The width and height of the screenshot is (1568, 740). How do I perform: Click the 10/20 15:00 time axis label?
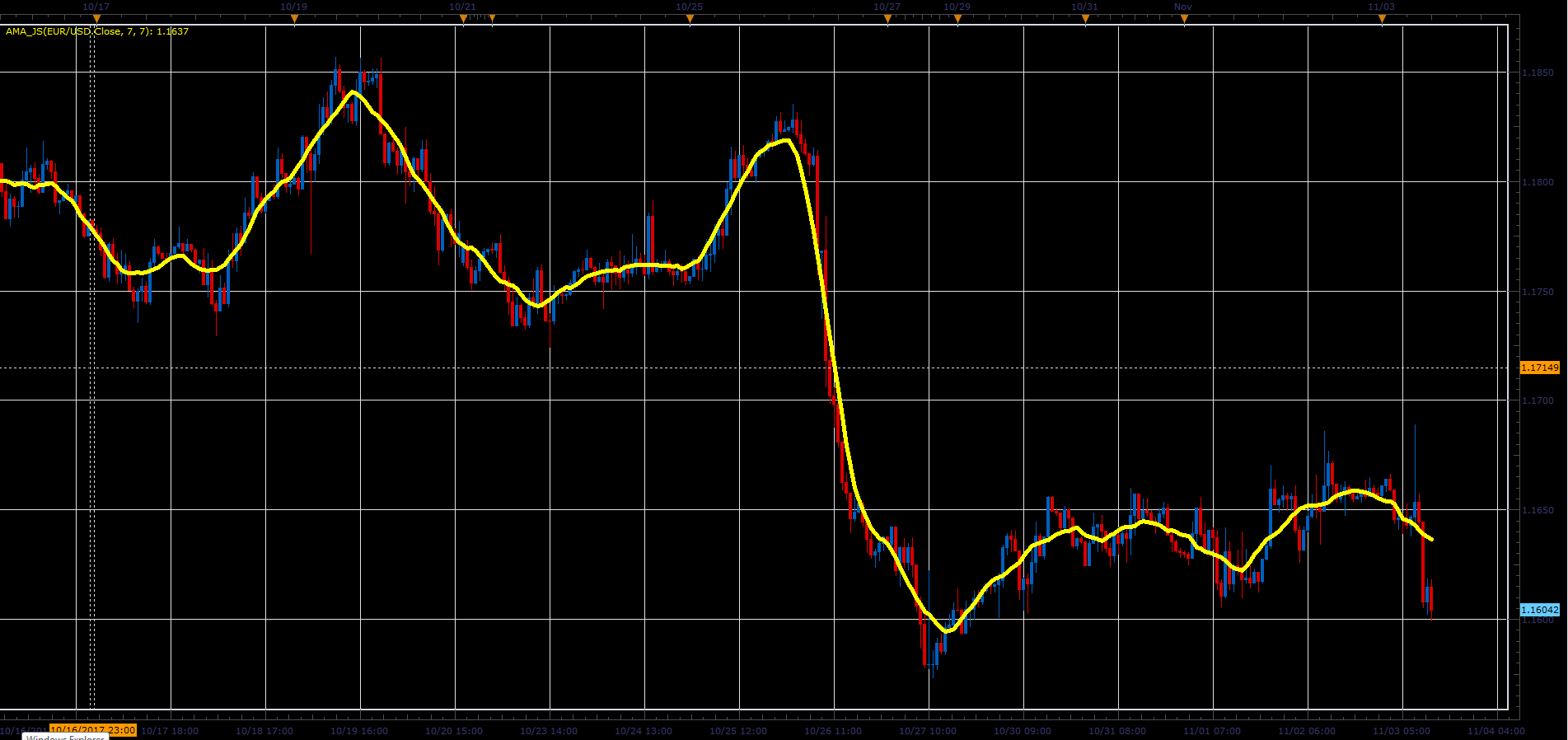tap(454, 731)
